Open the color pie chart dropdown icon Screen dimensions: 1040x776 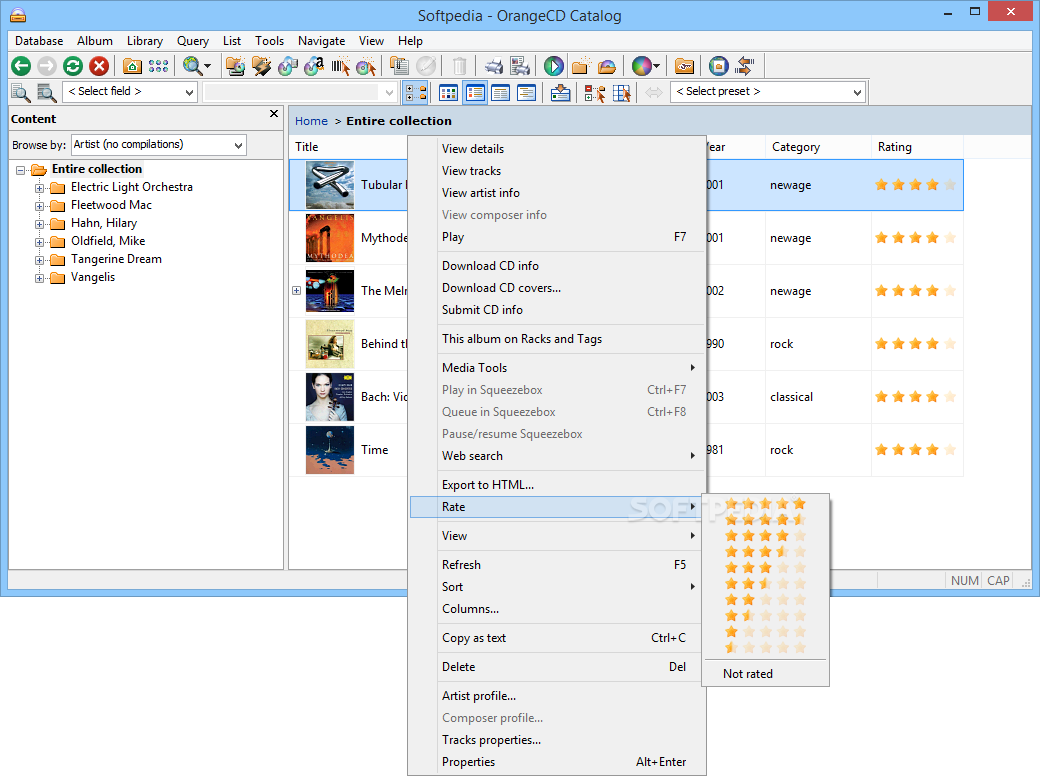coord(645,66)
